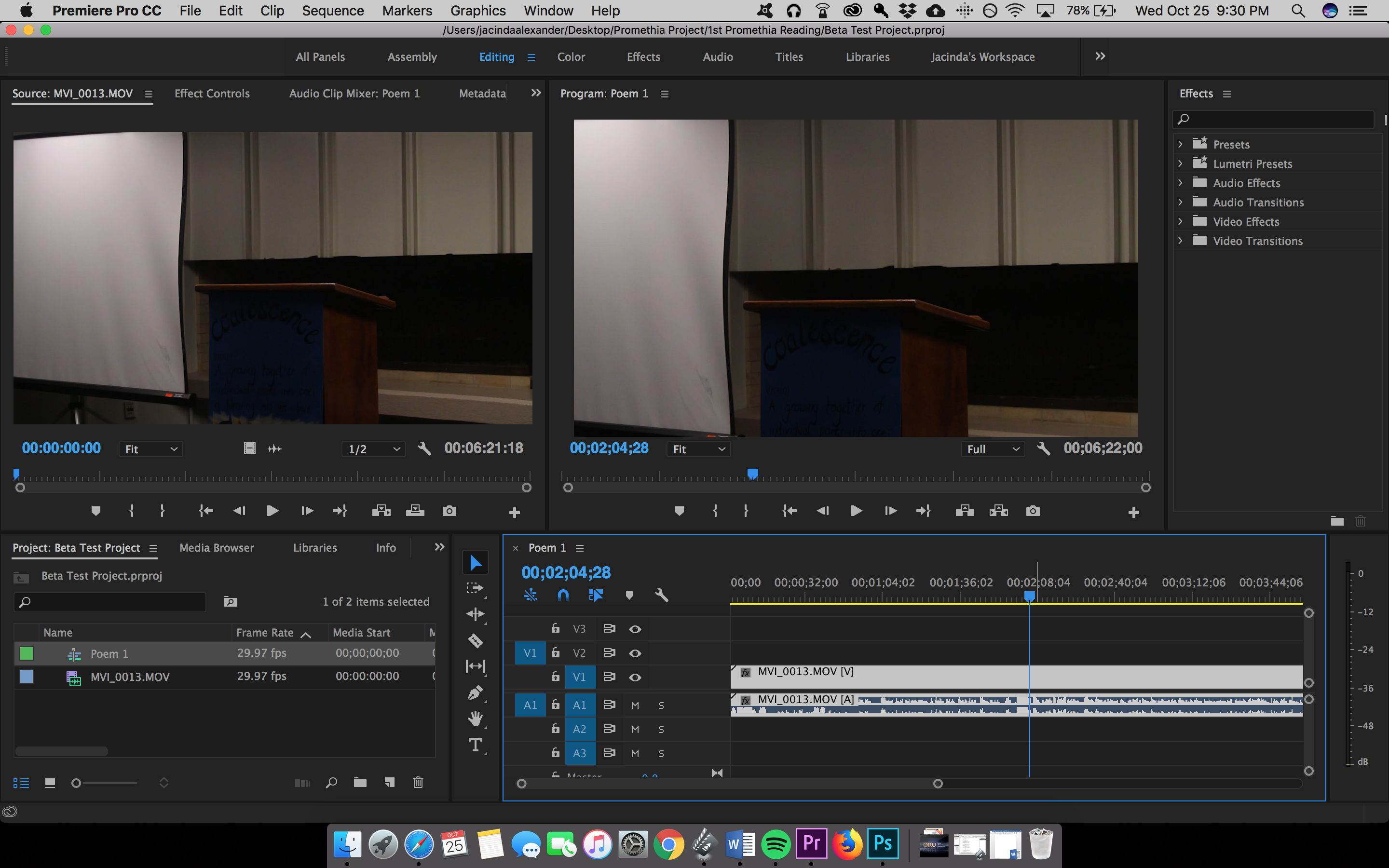The height and width of the screenshot is (868, 1389).
Task: Click Insert button in Source monitor
Action: [x=381, y=511]
